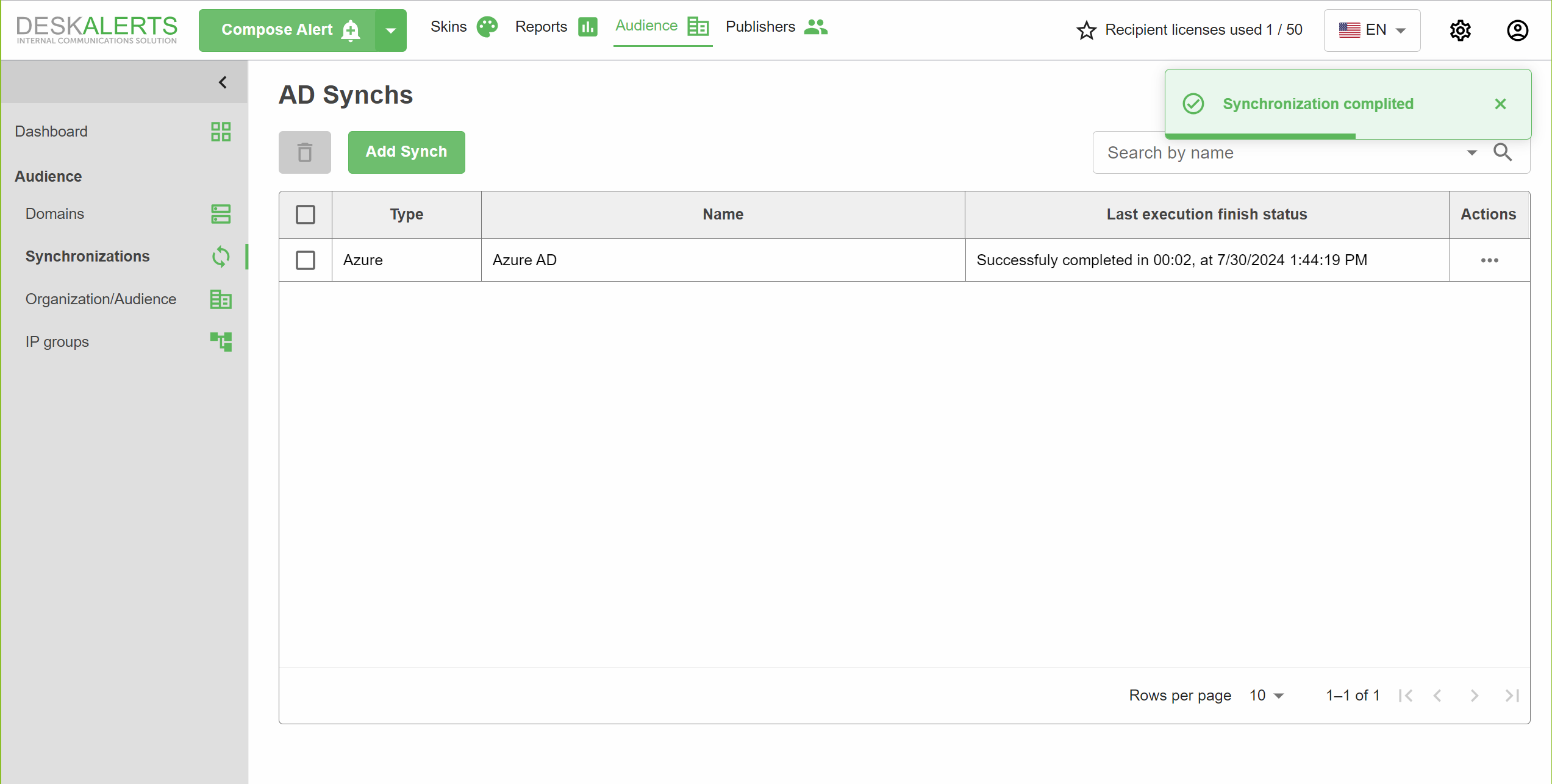Expand the Compose Alert dropdown arrow
Screen dimensions: 1552x784
coord(390,30)
